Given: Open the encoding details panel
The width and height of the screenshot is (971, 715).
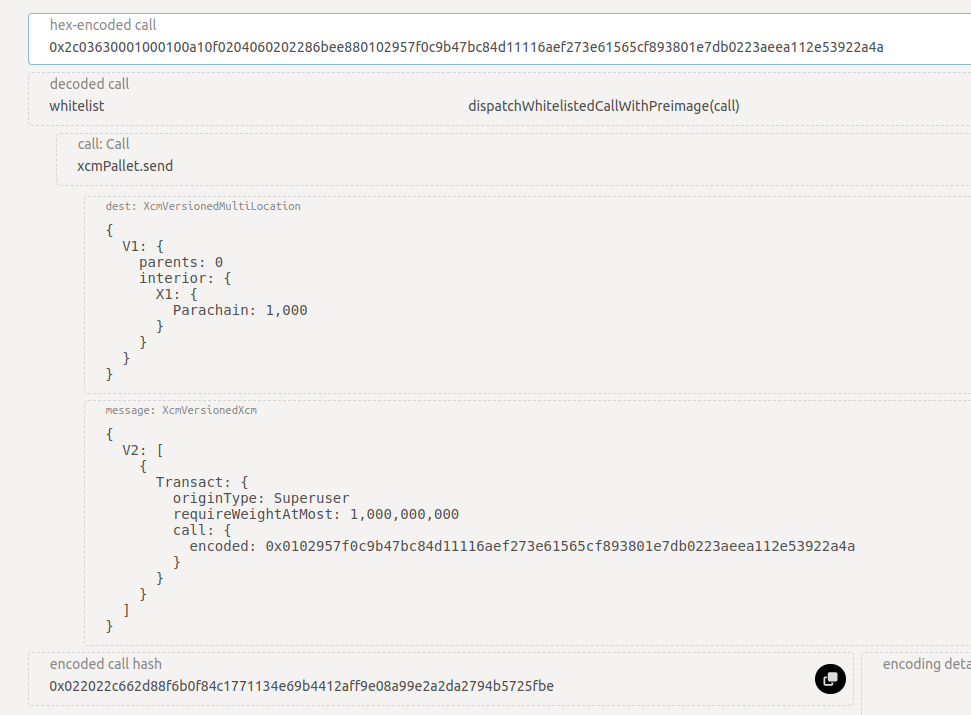Looking at the screenshot, I should tap(926, 664).
